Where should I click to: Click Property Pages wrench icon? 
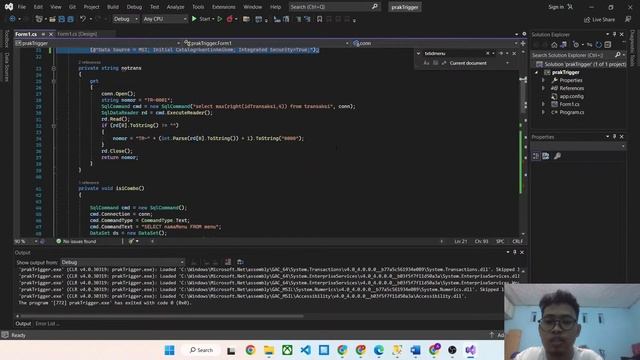(557, 156)
